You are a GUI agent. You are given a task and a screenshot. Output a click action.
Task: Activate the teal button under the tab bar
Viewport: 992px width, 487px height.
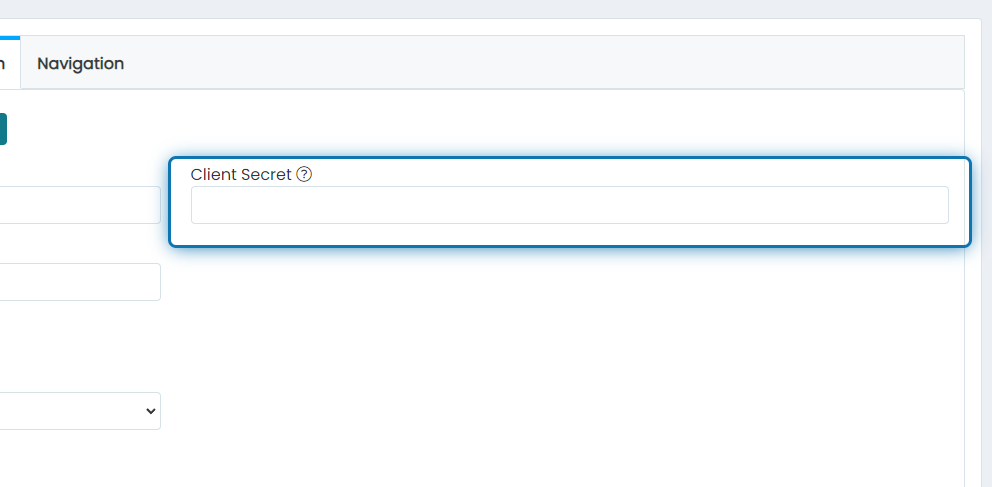point(3,129)
